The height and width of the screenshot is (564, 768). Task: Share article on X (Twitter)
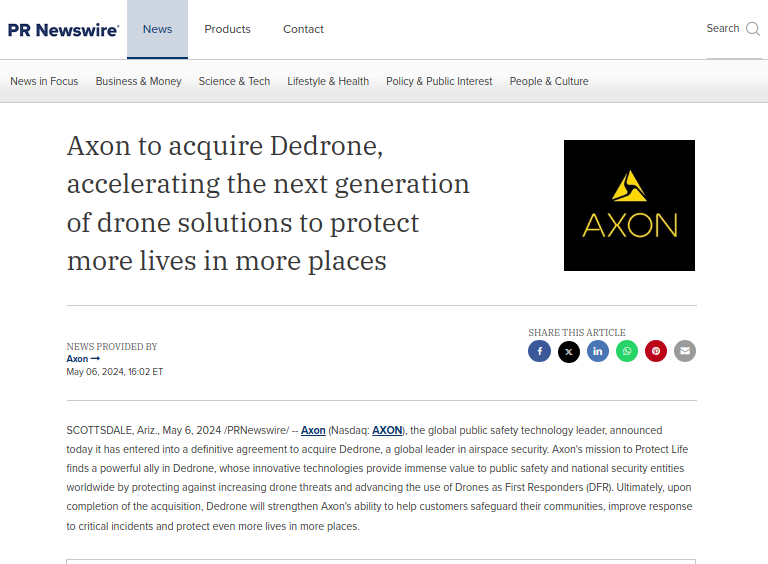(x=569, y=351)
